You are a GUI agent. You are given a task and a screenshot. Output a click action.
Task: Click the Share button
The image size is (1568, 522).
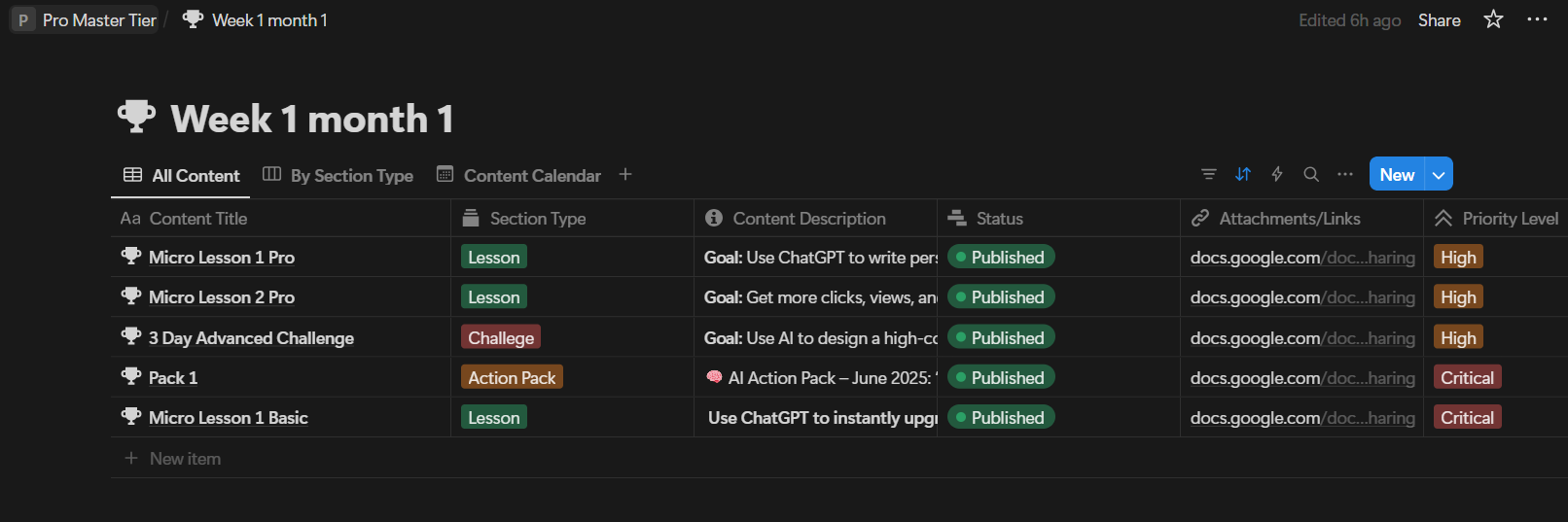point(1439,20)
